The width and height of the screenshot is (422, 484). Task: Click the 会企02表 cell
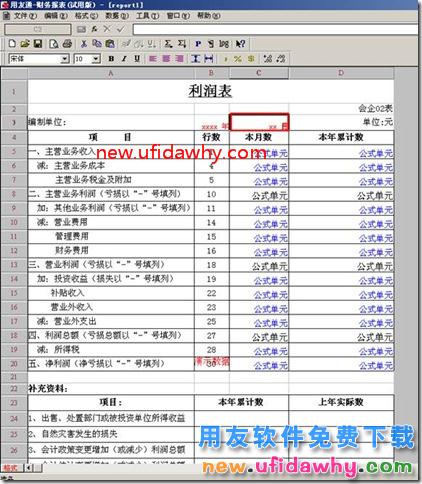coord(341,109)
